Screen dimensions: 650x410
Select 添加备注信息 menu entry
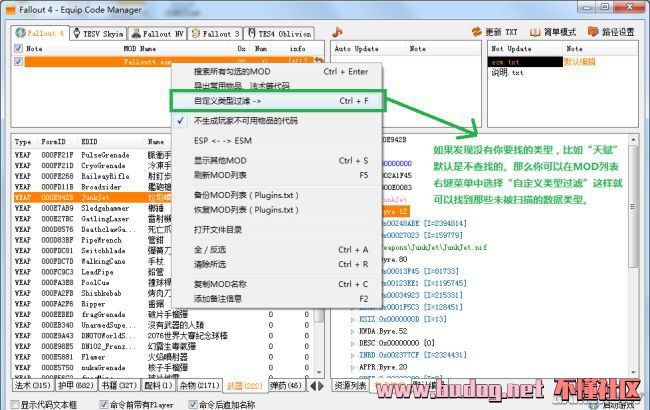click(x=276, y=298)
